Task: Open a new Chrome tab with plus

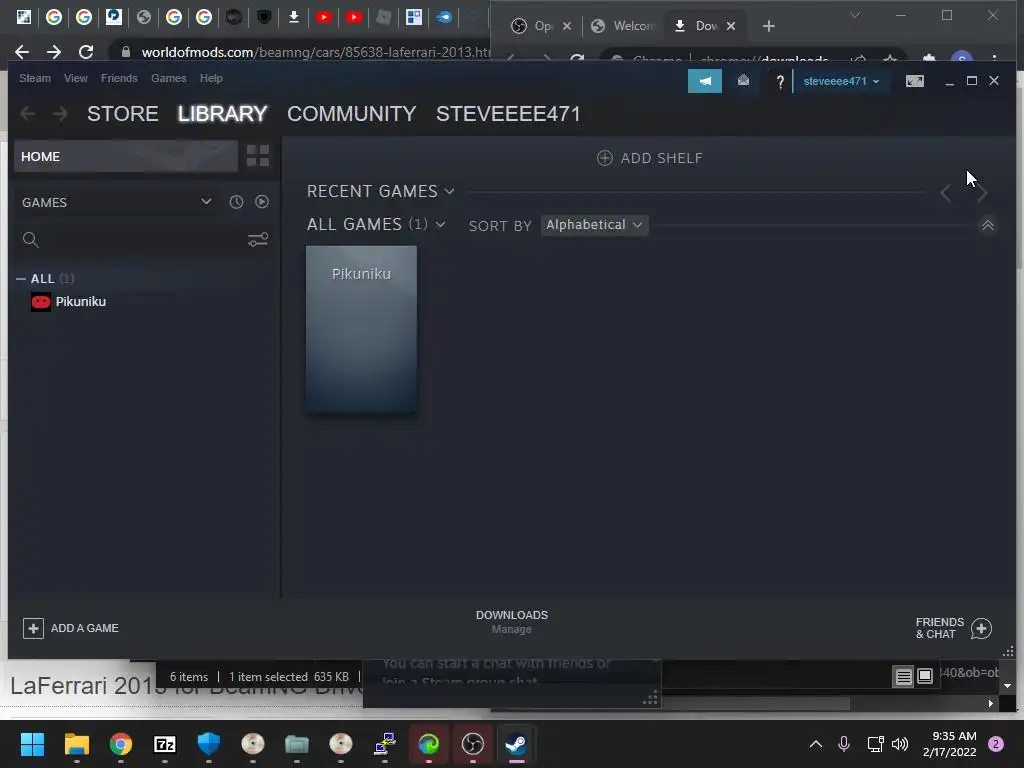Action: pos(769,26)
